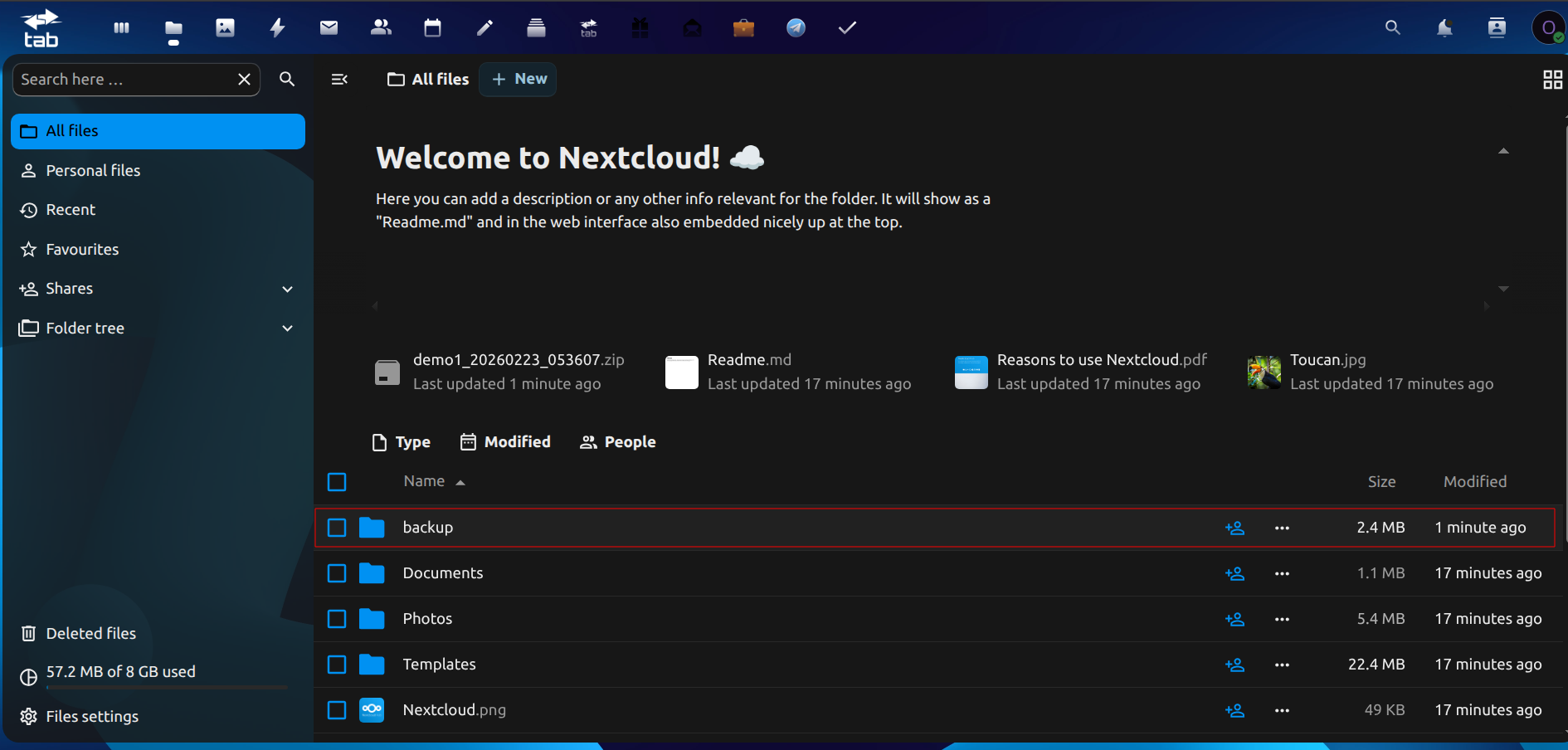Open share options for Documents folder

click(1234, 573)
